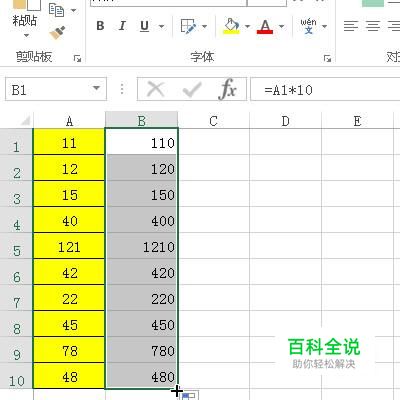The height and width of the screenshot is (400, 400).
Task: Click cell B6 containing 420
Action: tap(142, 272)
